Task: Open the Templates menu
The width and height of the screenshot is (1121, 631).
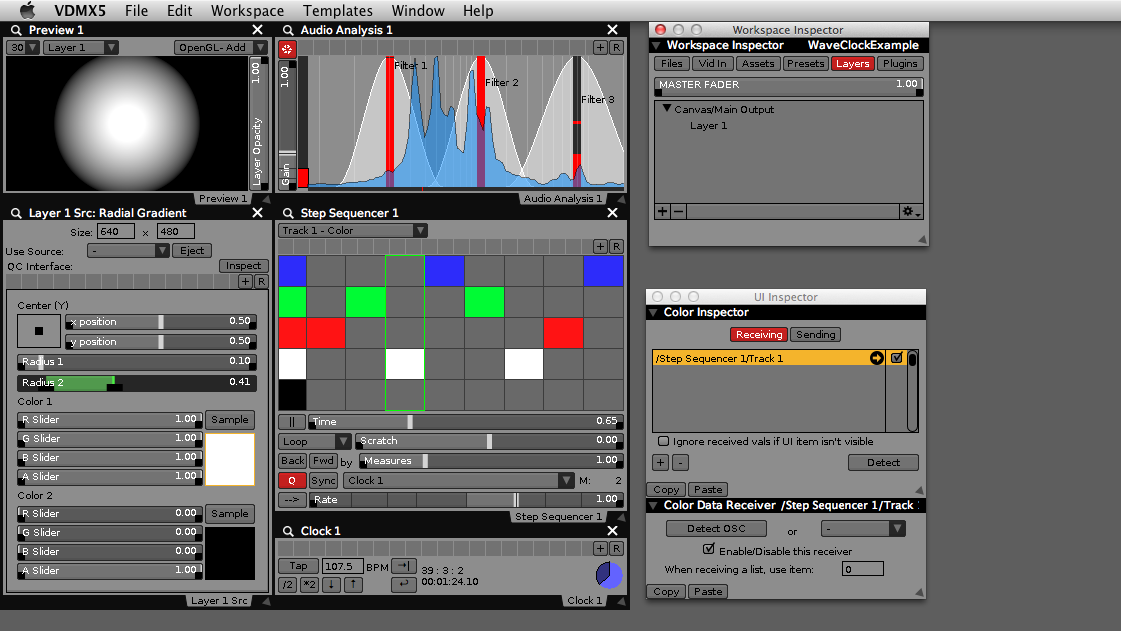Action: pyautogui.click(x=337, y=11)
